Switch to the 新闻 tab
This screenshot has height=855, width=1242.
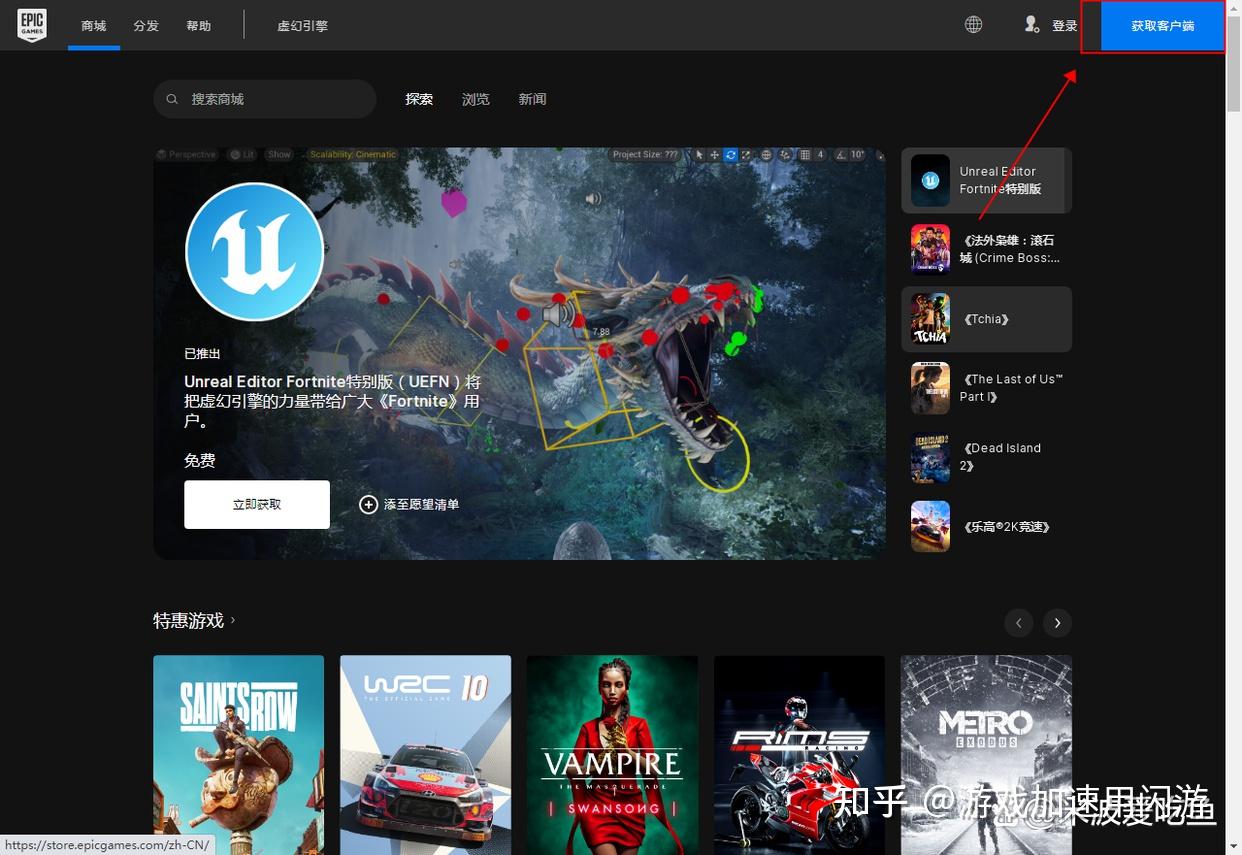[532, 99]
